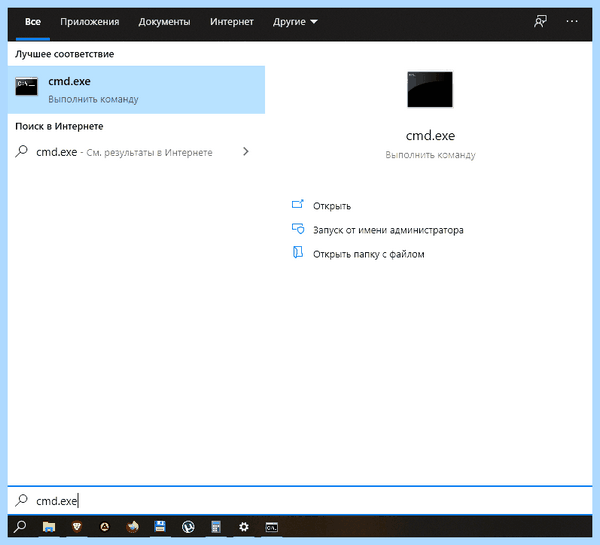
Task: Click the feedback person icon in header
Action: [540, 21]
